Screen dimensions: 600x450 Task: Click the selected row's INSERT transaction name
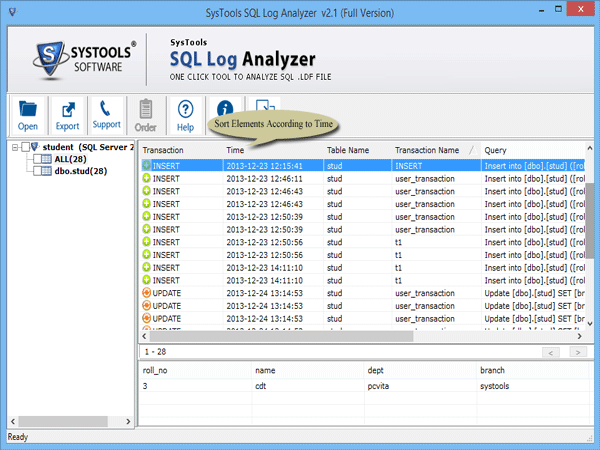tap(409, 166)
